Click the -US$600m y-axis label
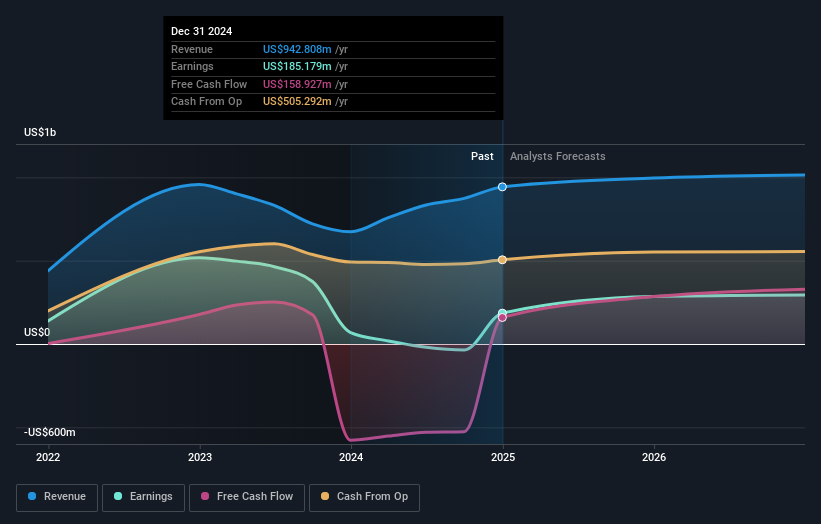 50,432
